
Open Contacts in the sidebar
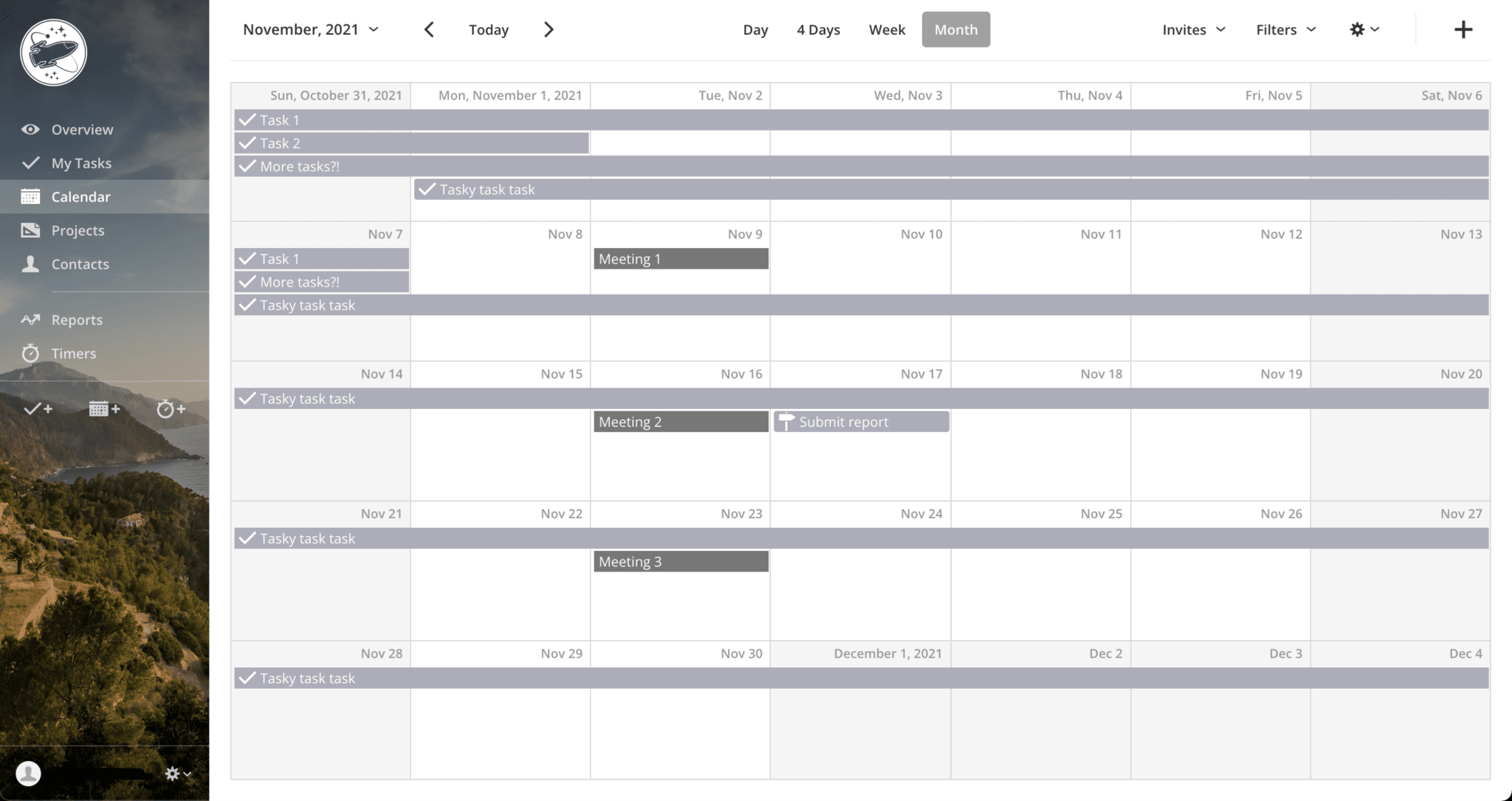point(80,264)
